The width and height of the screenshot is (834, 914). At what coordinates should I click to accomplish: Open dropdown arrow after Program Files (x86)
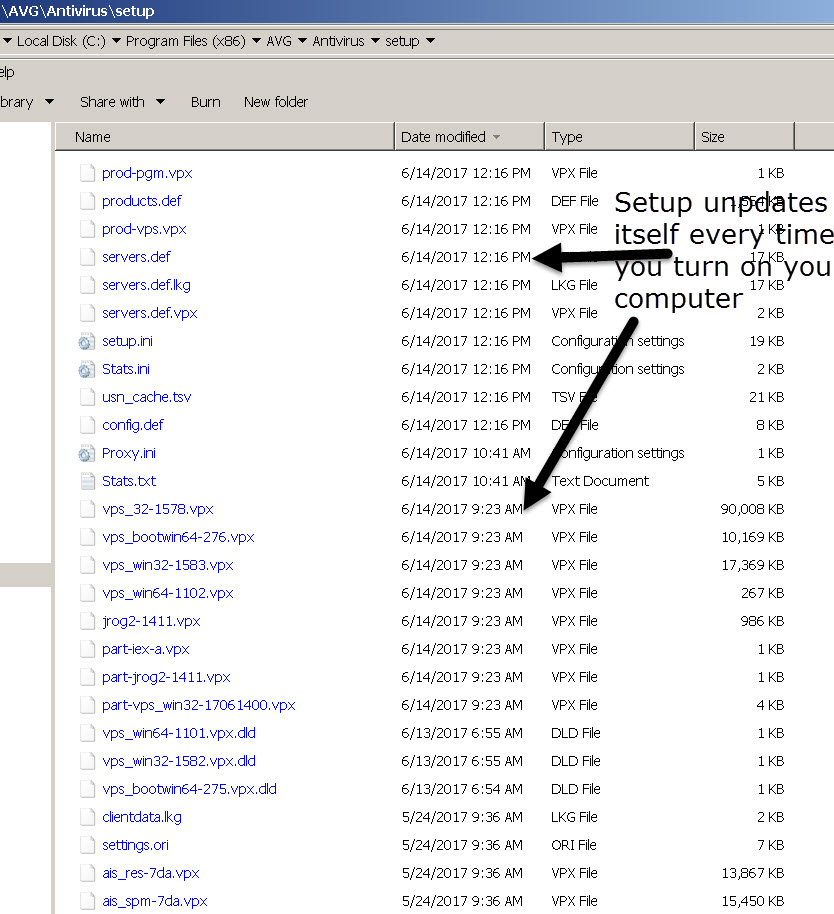(256, 41)
